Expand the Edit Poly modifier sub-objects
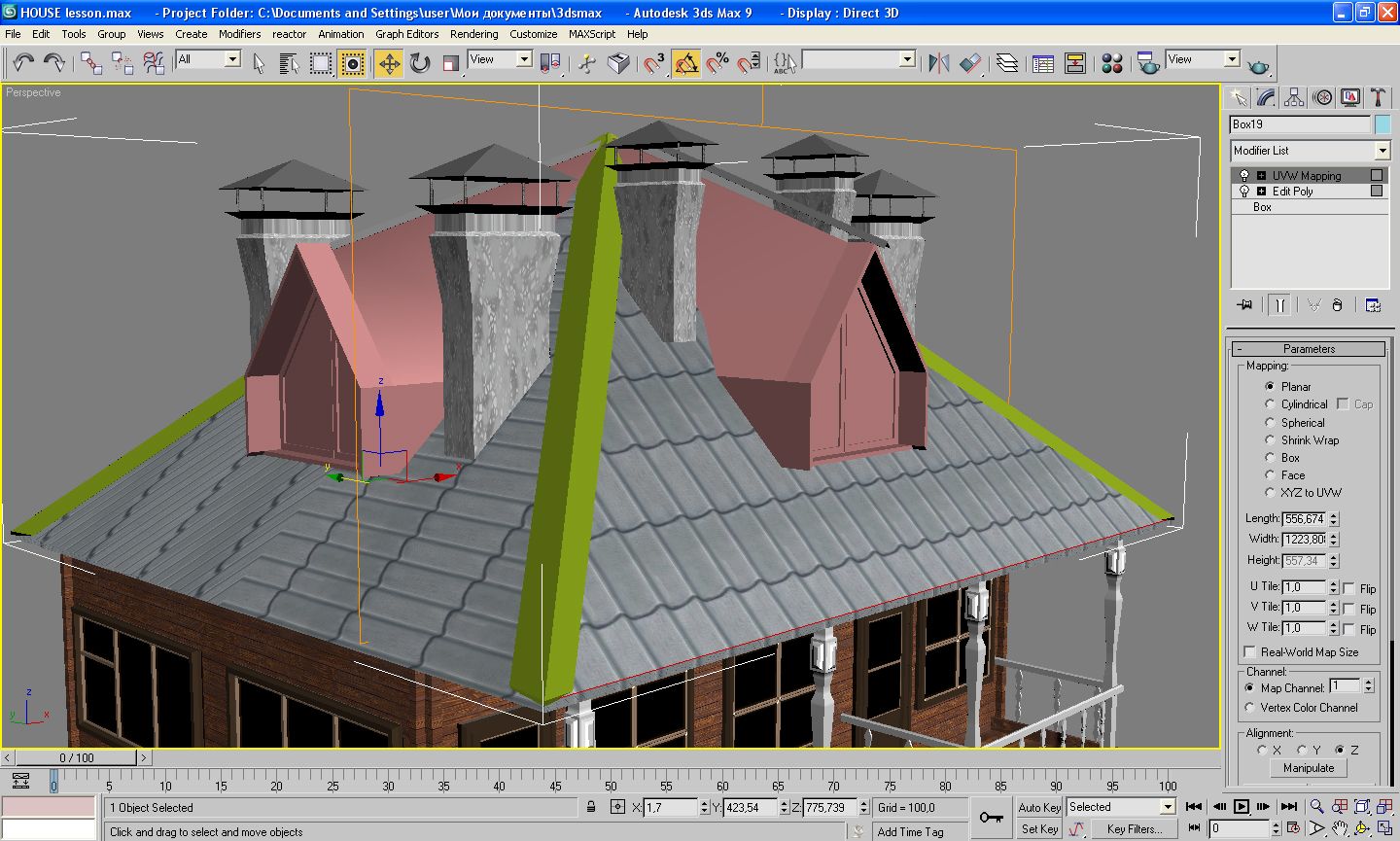 click(x=1261, y=192)
